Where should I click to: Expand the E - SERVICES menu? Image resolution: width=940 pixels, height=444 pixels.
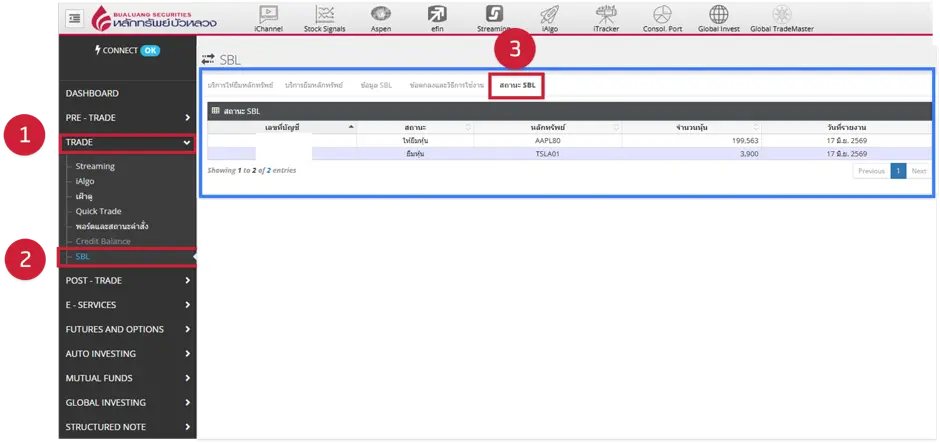pos(128,305)
